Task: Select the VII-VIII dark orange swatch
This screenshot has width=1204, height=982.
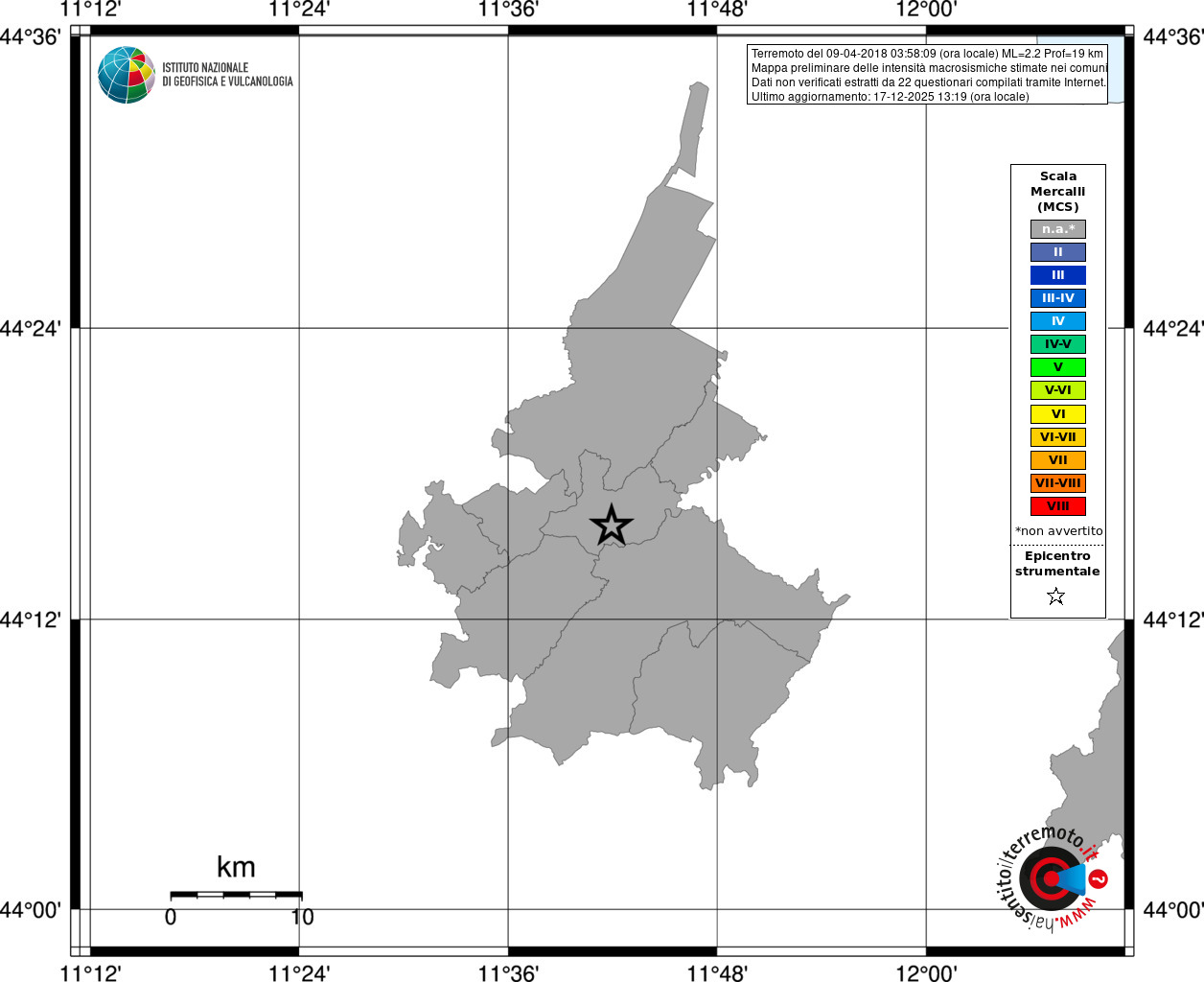Action: pyautogui.click(x=1058, y=483)
